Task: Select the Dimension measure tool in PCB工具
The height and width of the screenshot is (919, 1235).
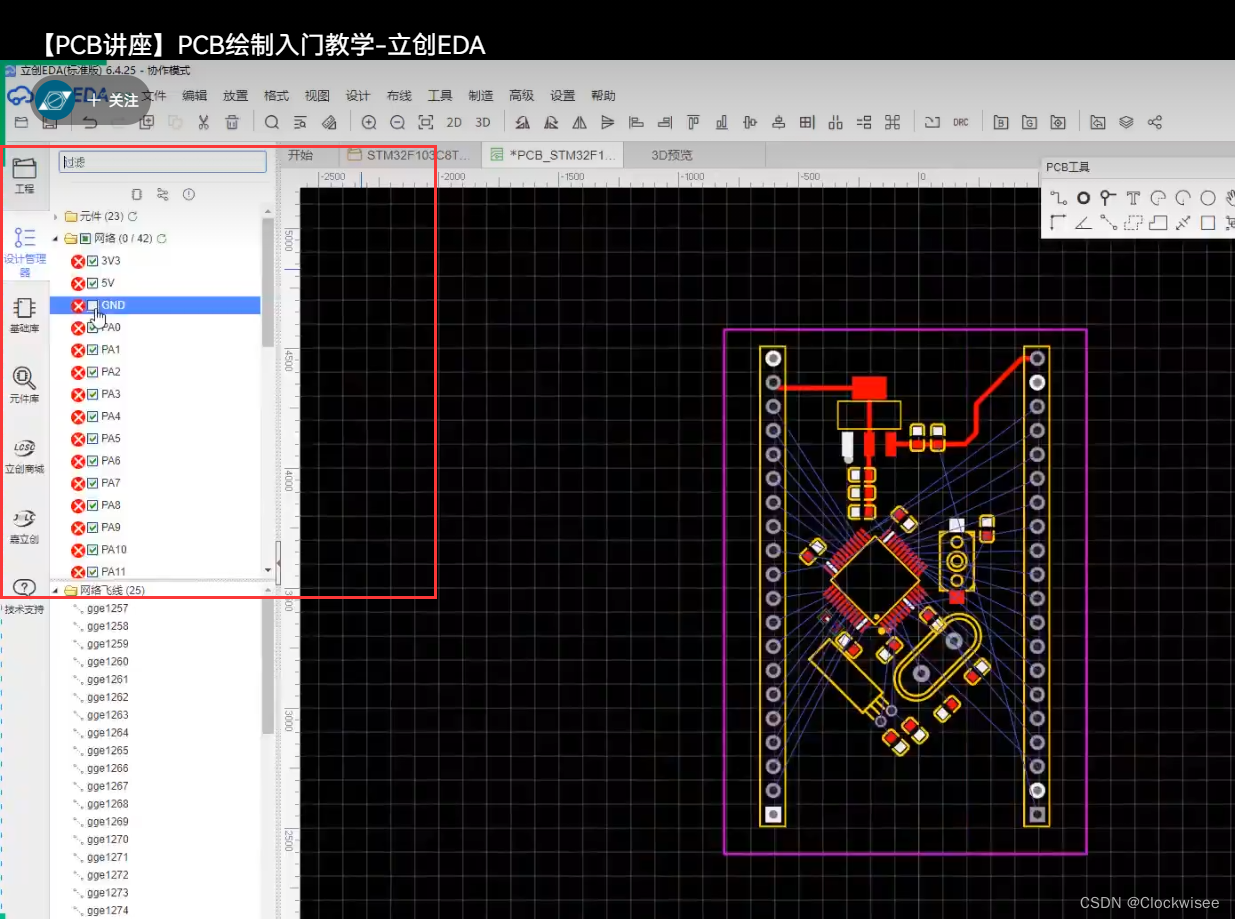Action: pos(1183,223)
